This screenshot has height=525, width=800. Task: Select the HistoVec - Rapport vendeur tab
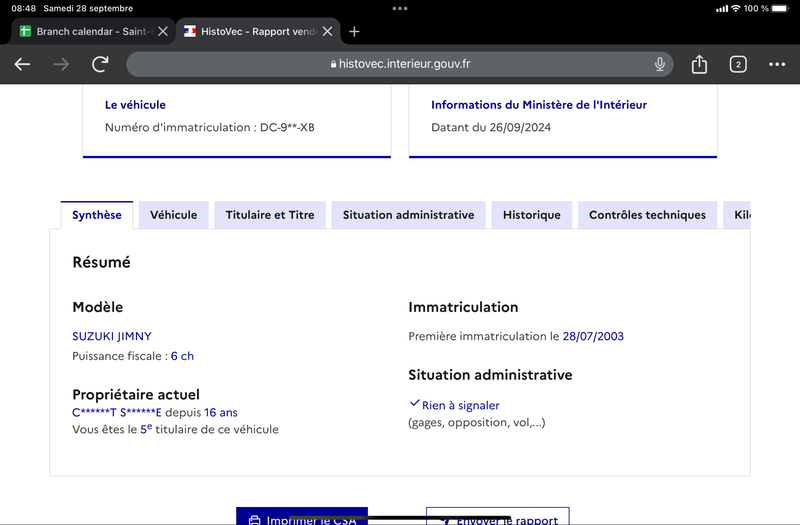pos(258,32)
